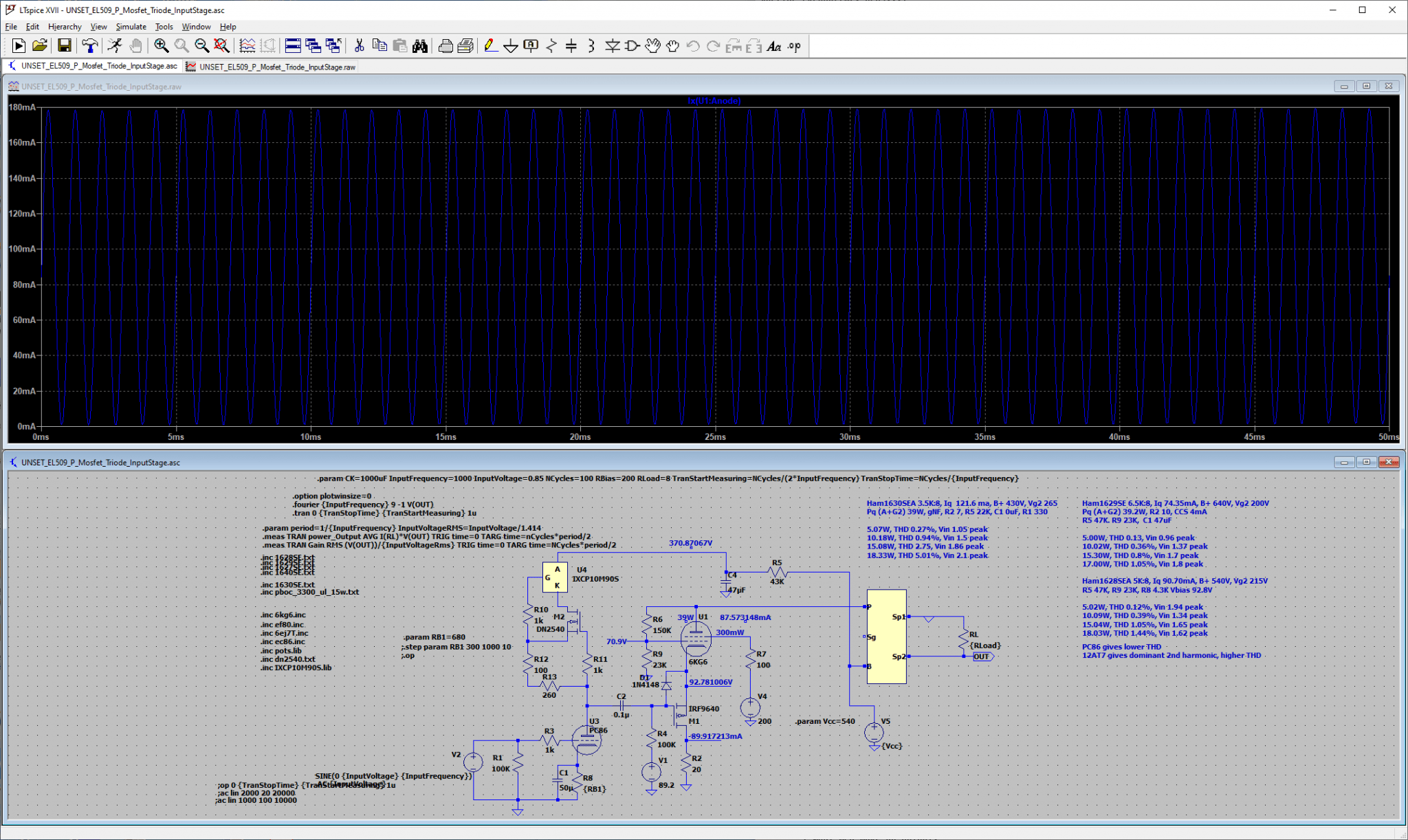Click the 370.87067V voltage annotation
1408x840 pixels.
click(x=690, y=543)
